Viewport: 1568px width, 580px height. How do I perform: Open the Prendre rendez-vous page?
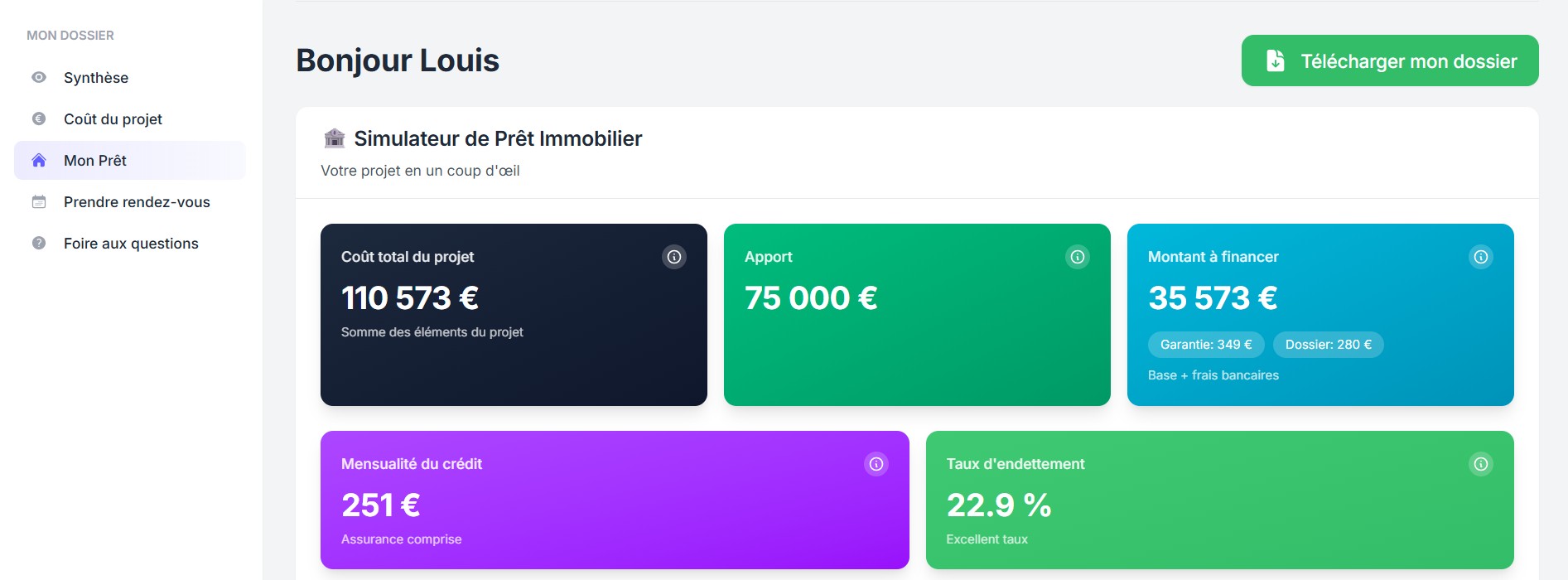[137, 201]
